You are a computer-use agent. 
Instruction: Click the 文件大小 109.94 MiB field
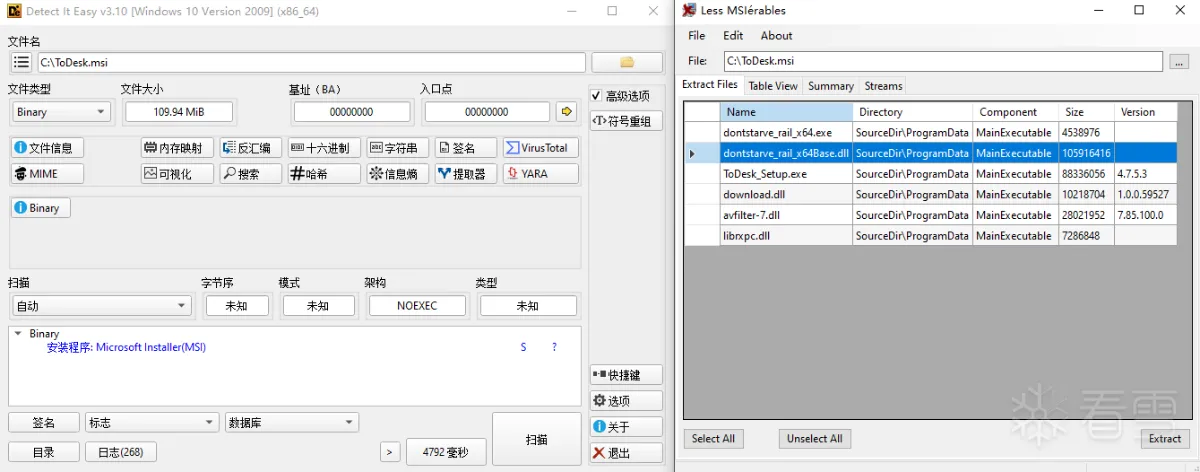[x=179, y=112]
